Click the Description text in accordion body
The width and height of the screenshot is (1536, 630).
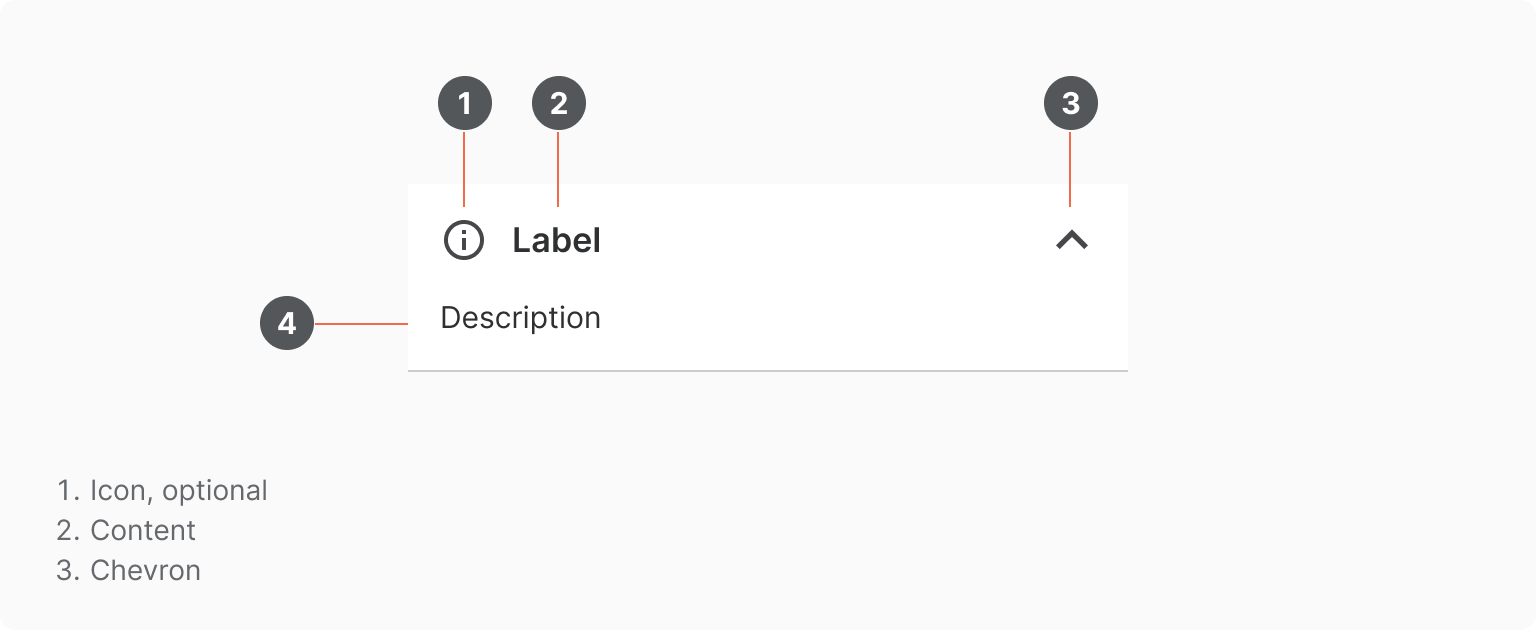click(520, 318)
